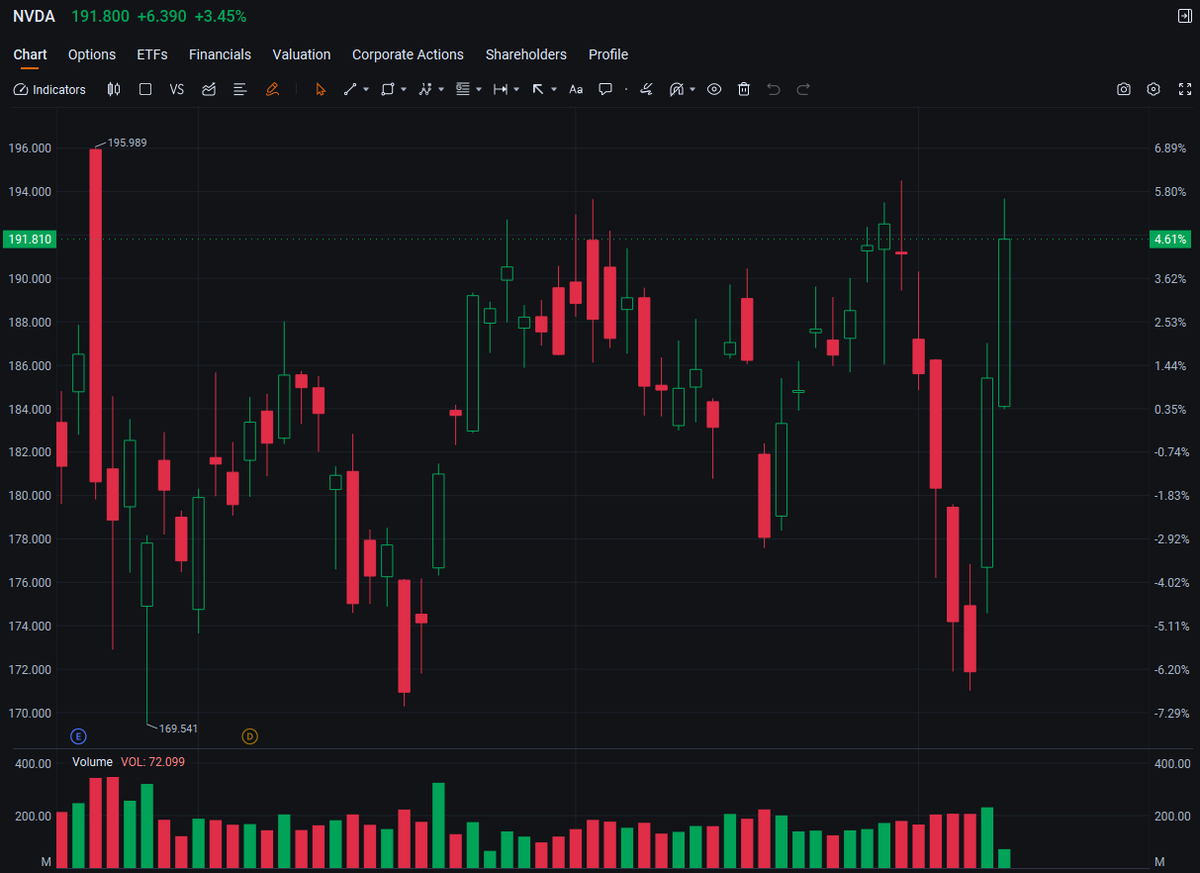Viewport: 1200px width, 873px height.
Task: Expand the magnet mode dropdown arrow
Action: coord(692,89)
